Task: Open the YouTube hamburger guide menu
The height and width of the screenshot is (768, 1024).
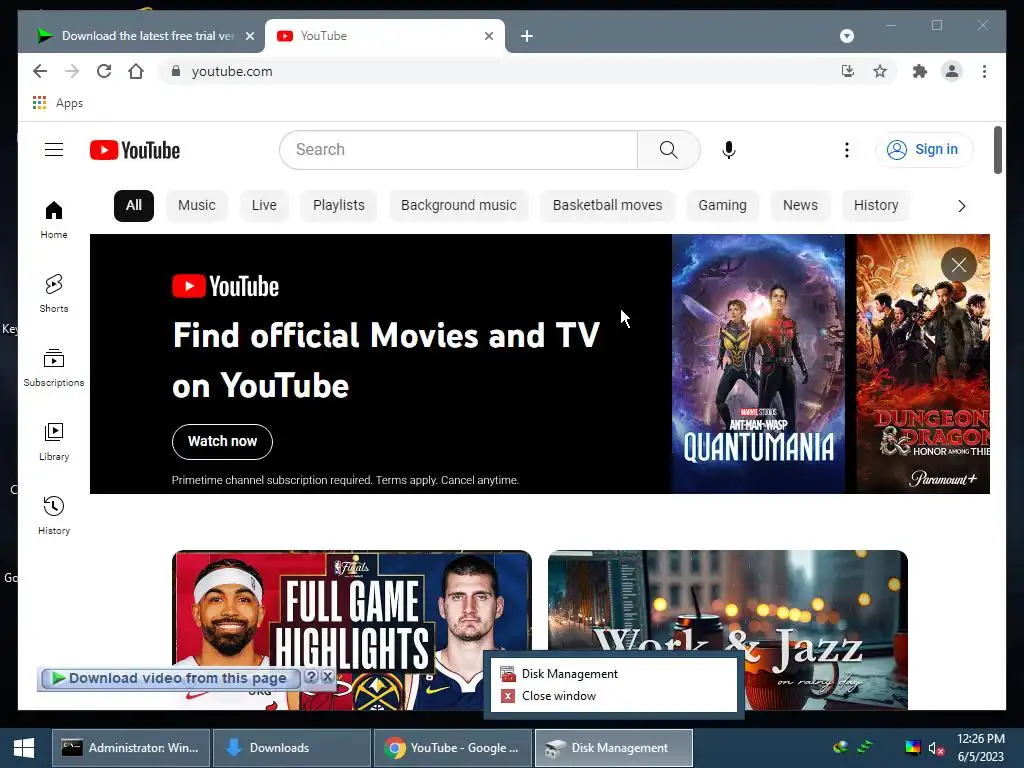Action: pos(54,150)
